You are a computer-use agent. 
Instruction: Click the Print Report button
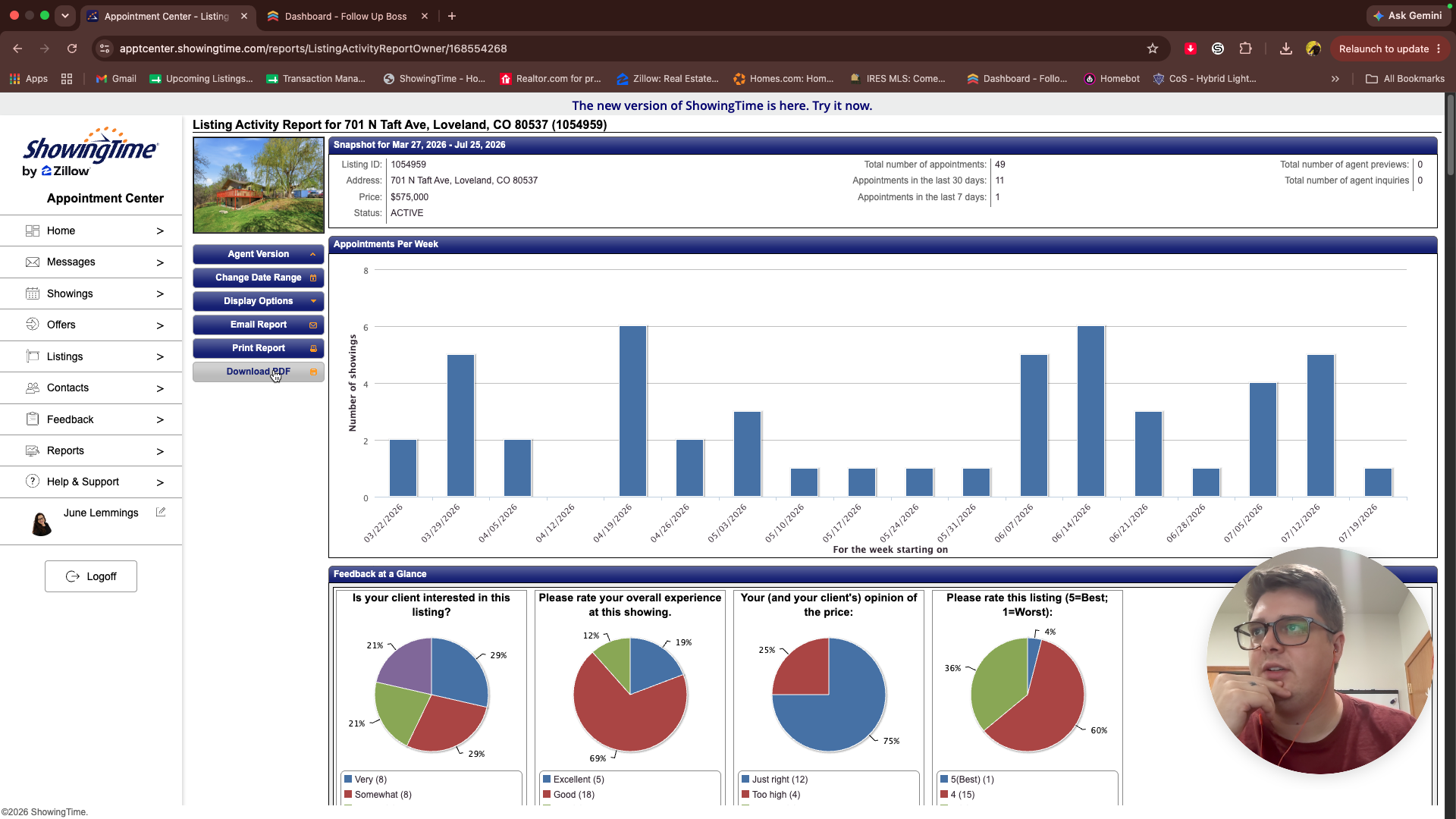click(259, 348)
